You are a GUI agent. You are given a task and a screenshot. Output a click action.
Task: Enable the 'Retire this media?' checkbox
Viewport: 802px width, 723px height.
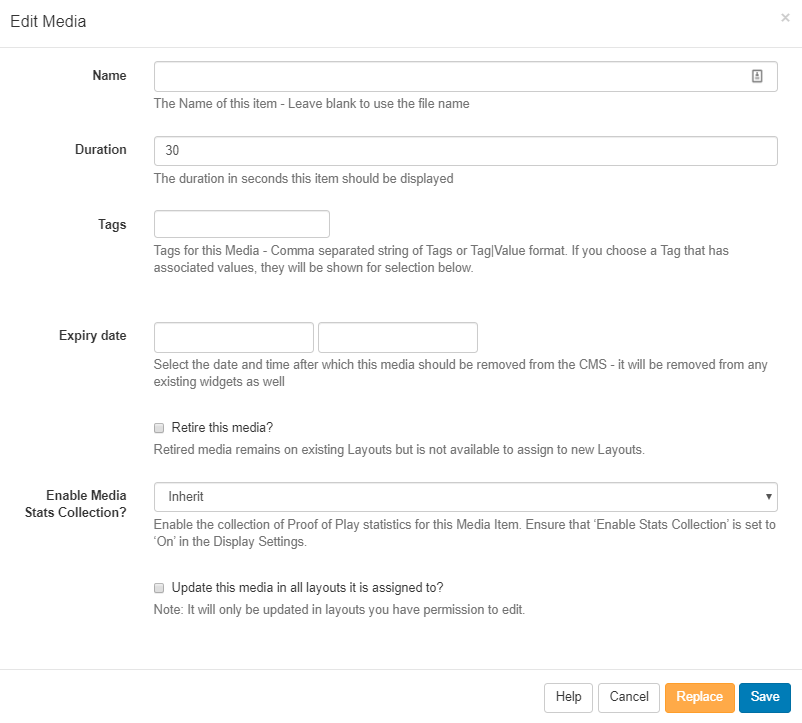click(159, 428)
